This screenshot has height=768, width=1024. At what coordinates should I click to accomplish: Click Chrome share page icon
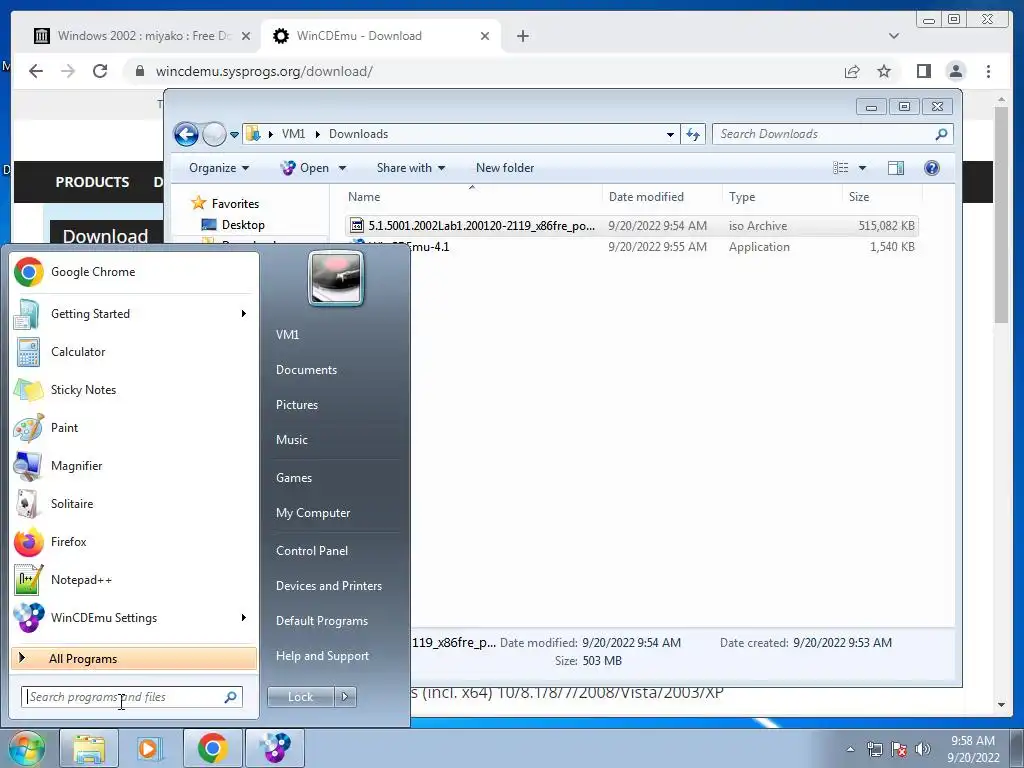(852, 71)
